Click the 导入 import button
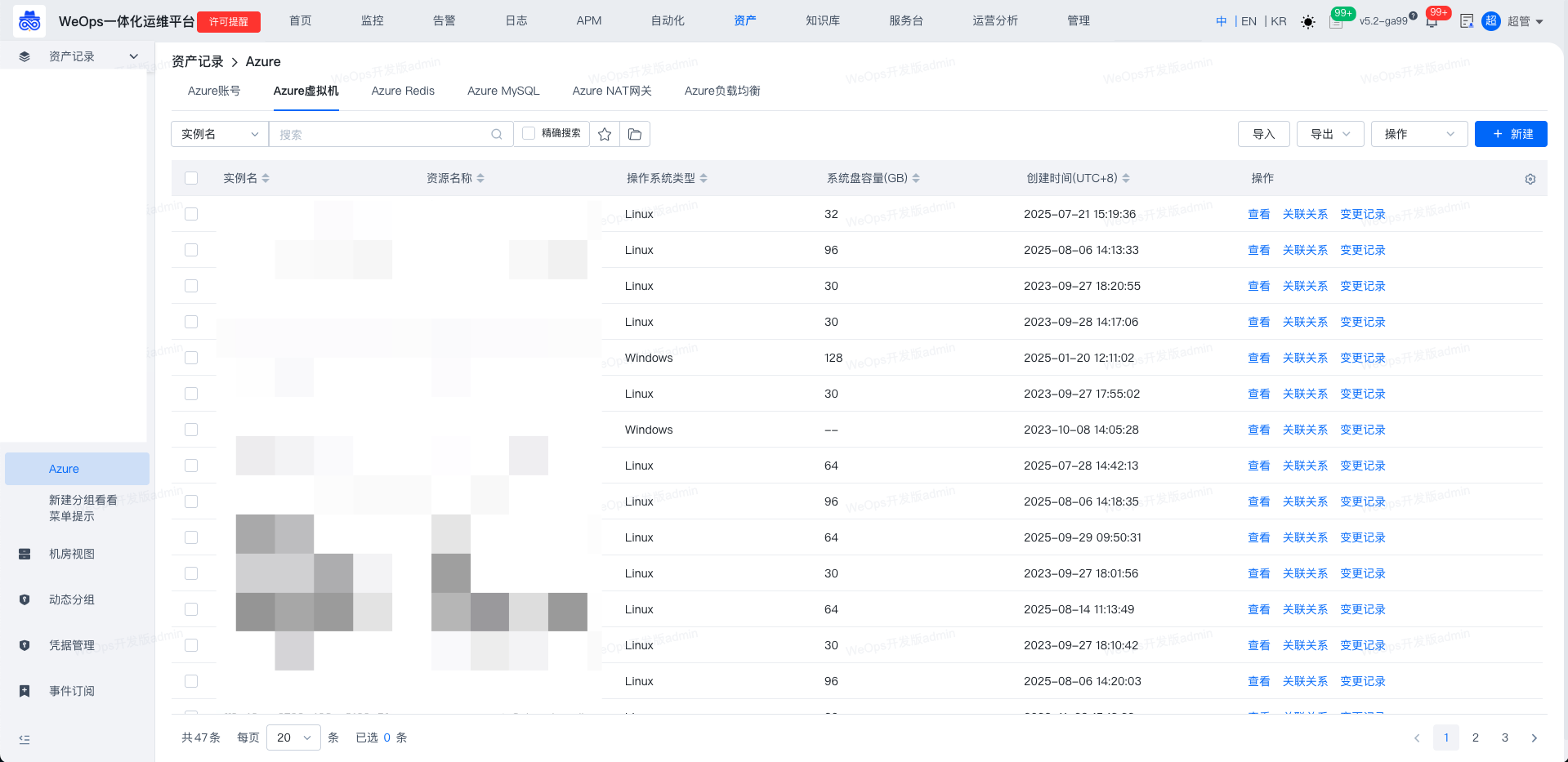The image size is (1568, 762). [1264, 134]
